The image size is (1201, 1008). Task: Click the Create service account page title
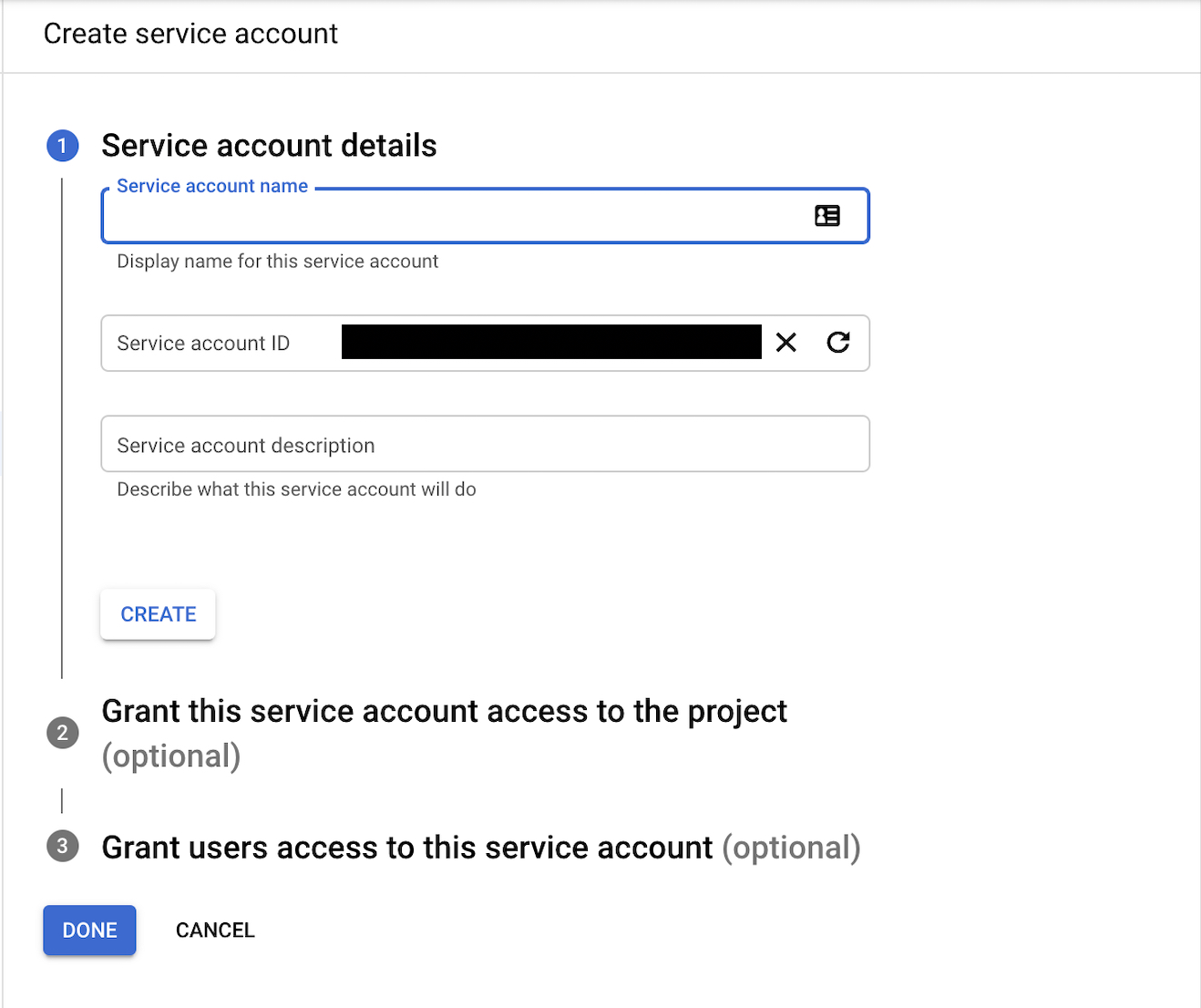(x=190, y=34)
